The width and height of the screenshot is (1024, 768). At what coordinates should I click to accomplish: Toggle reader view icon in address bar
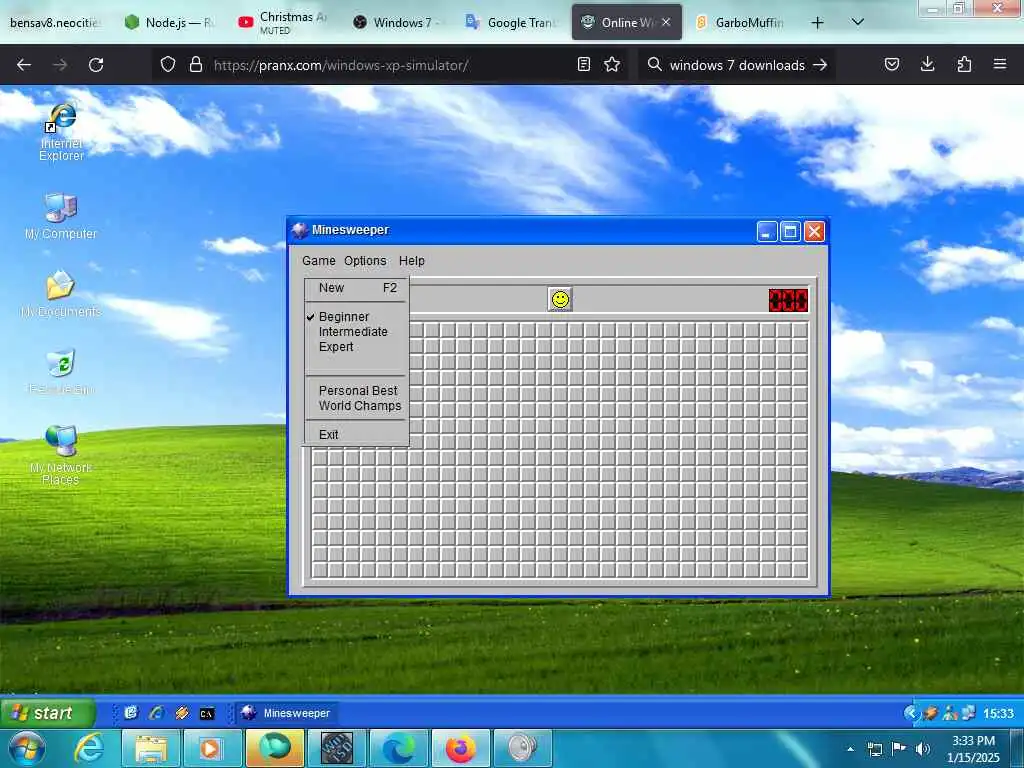584,65
